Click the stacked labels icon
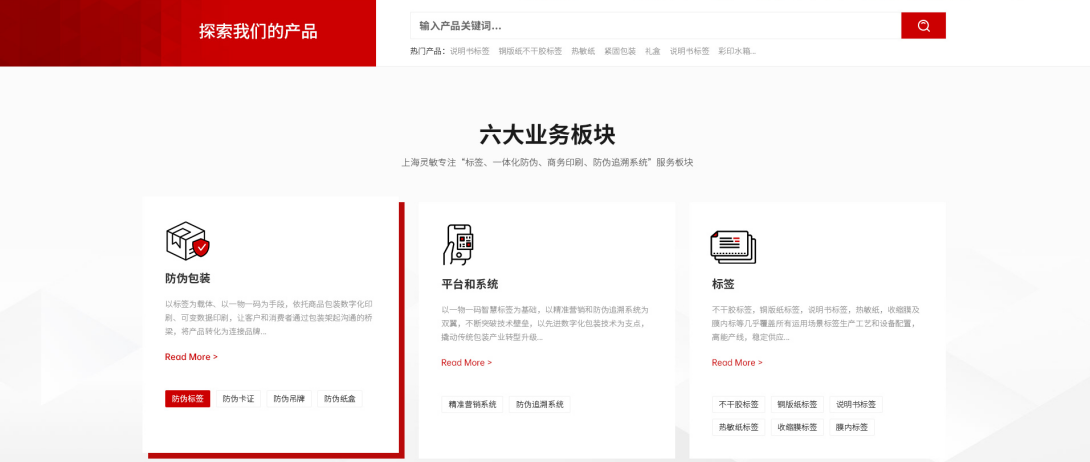The height and width of the screenshot is (462, 1090). click(x=733, y=246)
